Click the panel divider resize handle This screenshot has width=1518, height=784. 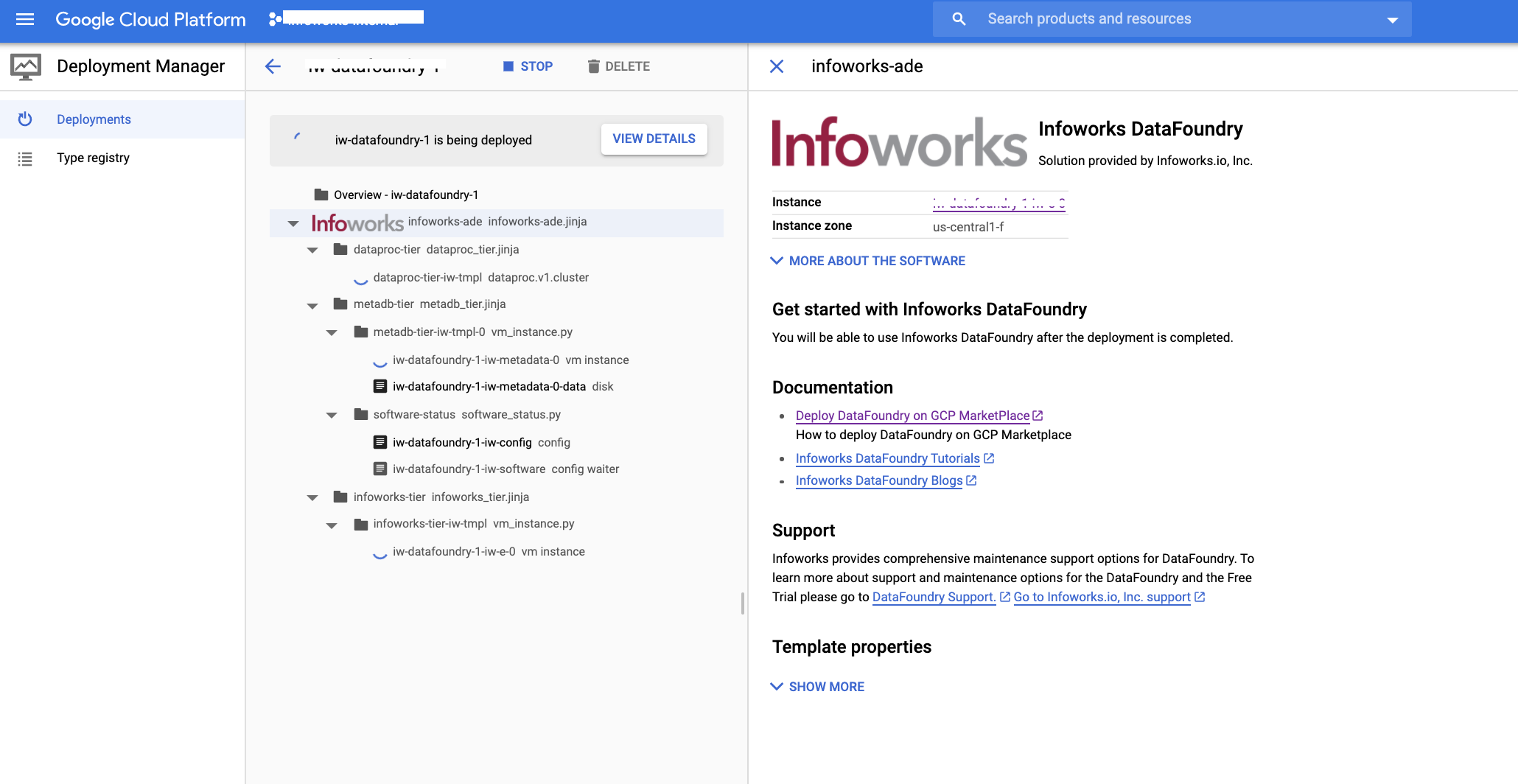[x=743, y=603]
